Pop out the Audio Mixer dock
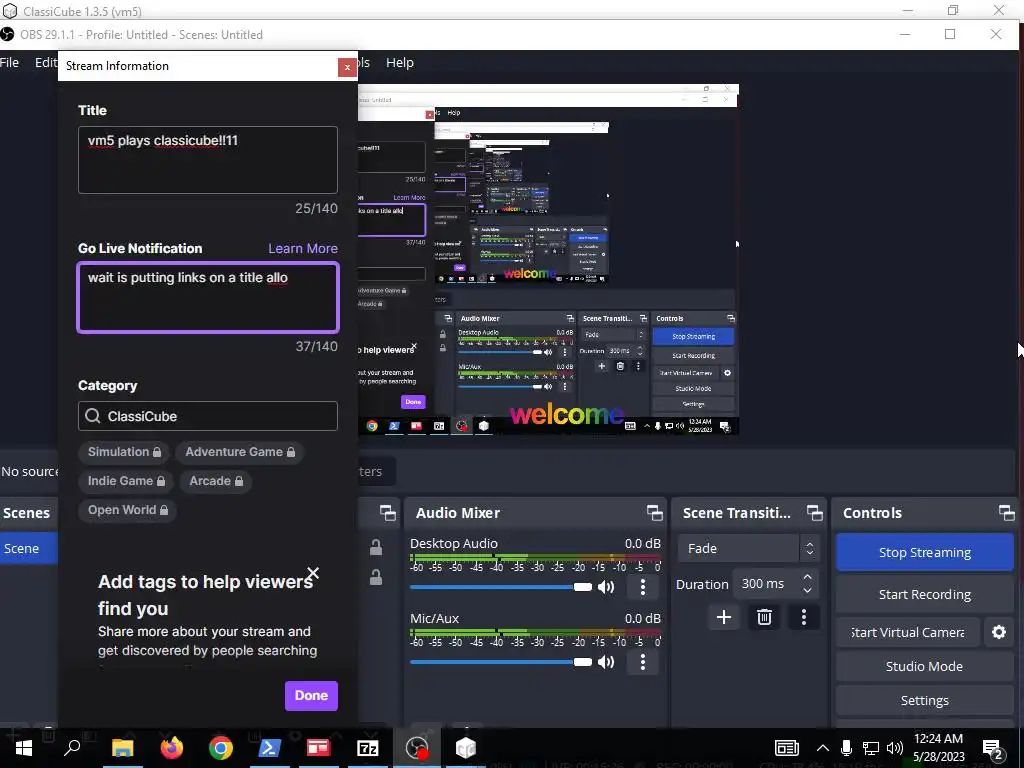1024x768 pixels. pos(654,513)
